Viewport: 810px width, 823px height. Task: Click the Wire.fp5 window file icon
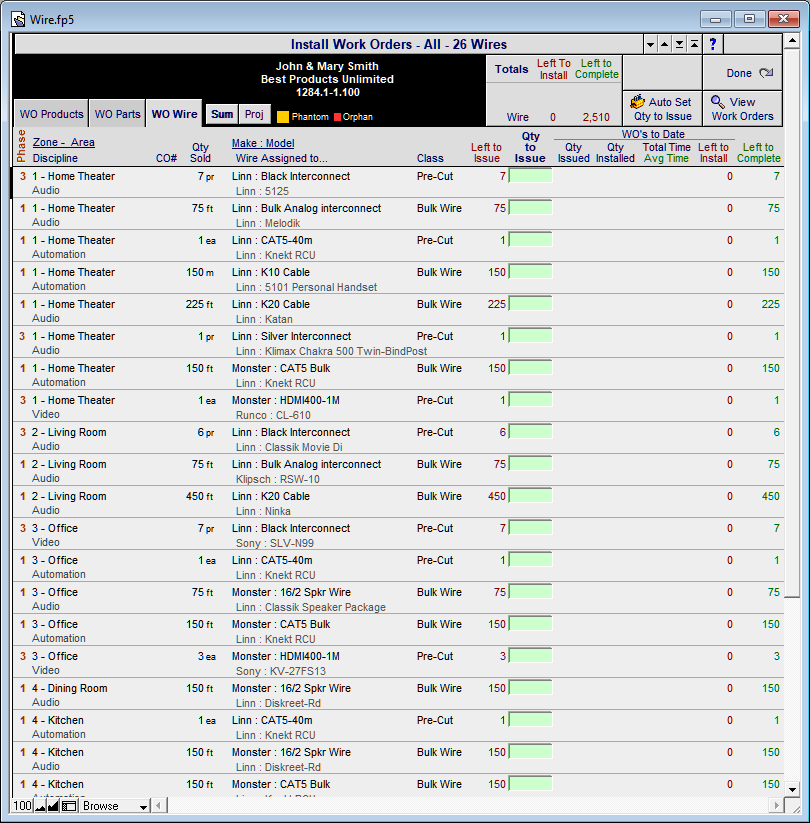coord(19,19)
